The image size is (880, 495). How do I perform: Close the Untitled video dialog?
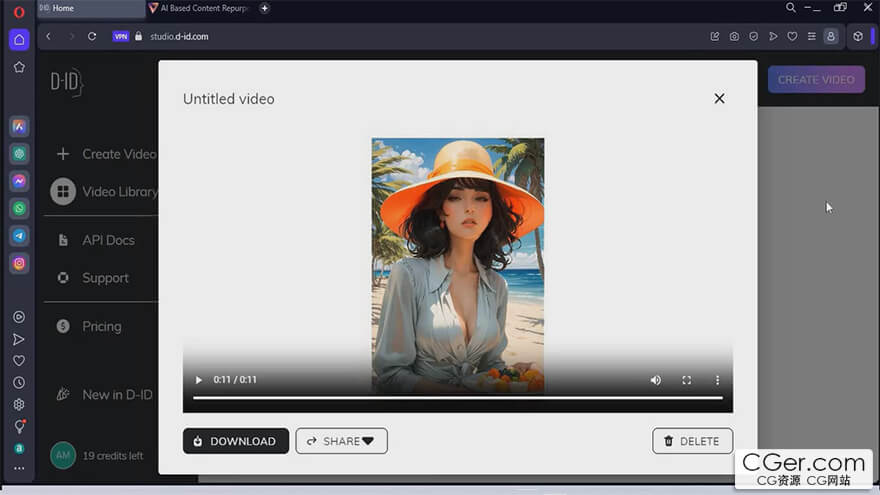719,98
